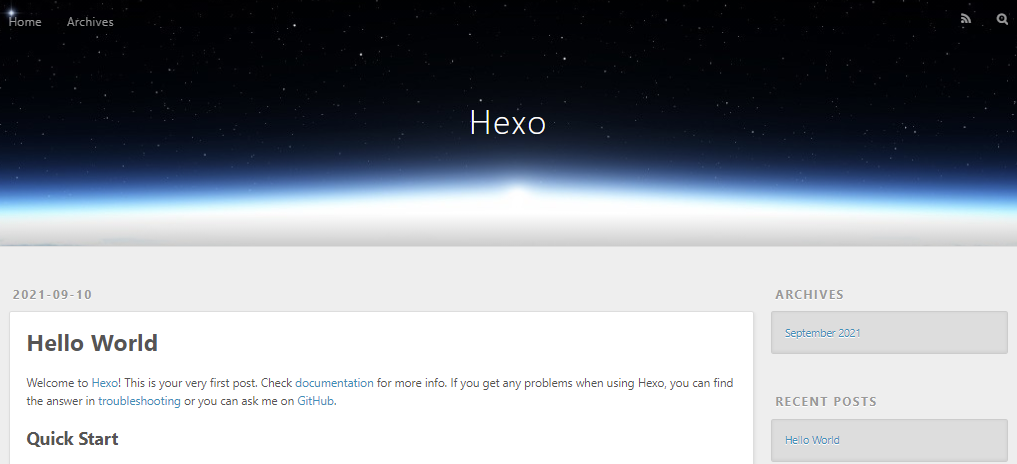Click the ARCHIVES sidebar heading
The height and width of the screenshot is (464, 1017).
point(809,295)
